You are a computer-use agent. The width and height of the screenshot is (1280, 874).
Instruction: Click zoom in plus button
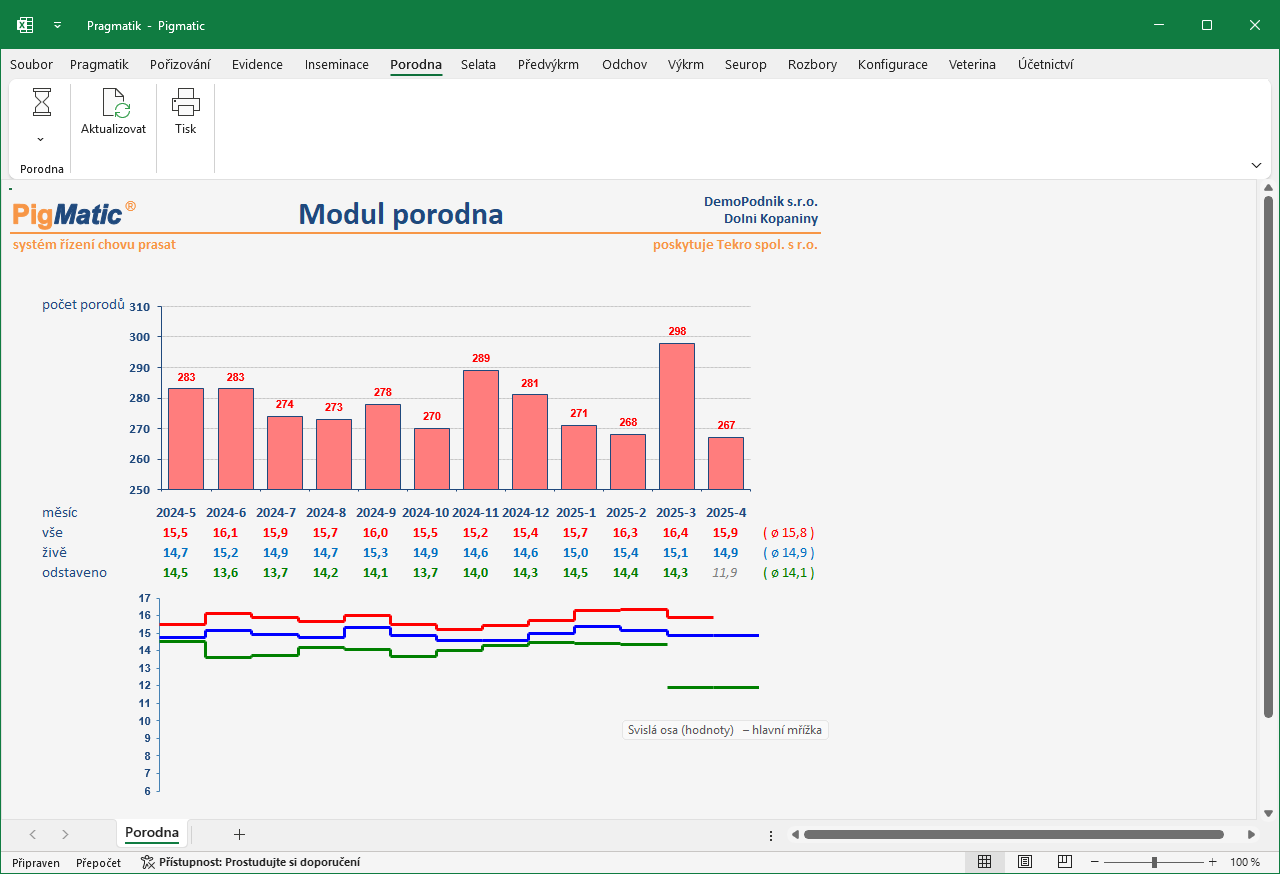click(1213, 862)
